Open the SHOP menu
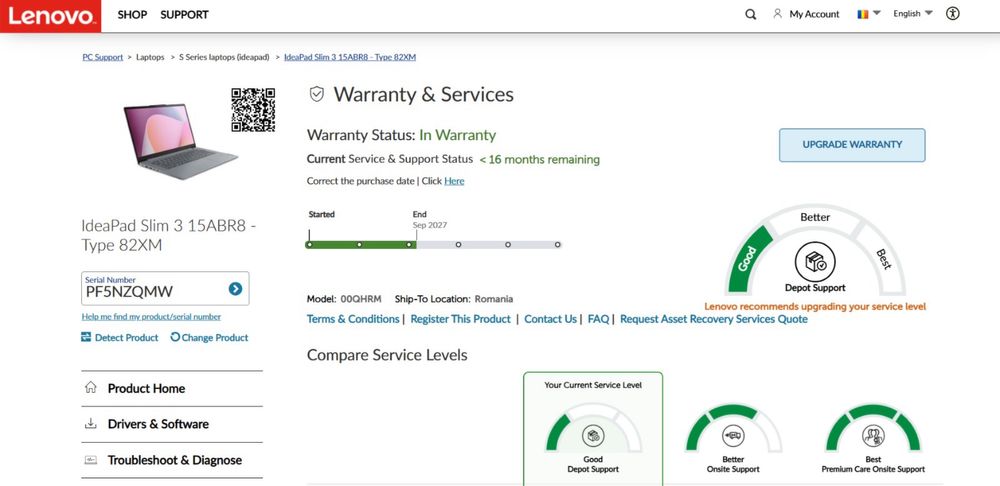This screenshot has height=486, width=1000. pyautogui.click(x=132, y=14)
